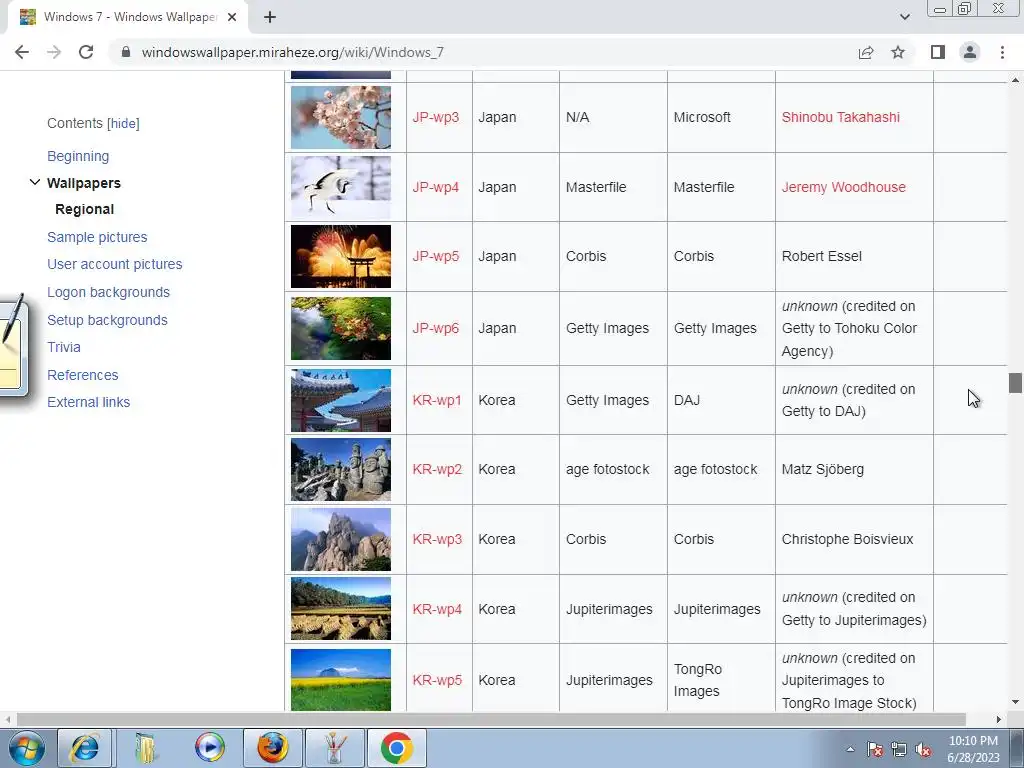This screenshot has width=1024, height=768.
Task: Select the Windows 7 - Windows Wallpaper tab
Action: 129,17
